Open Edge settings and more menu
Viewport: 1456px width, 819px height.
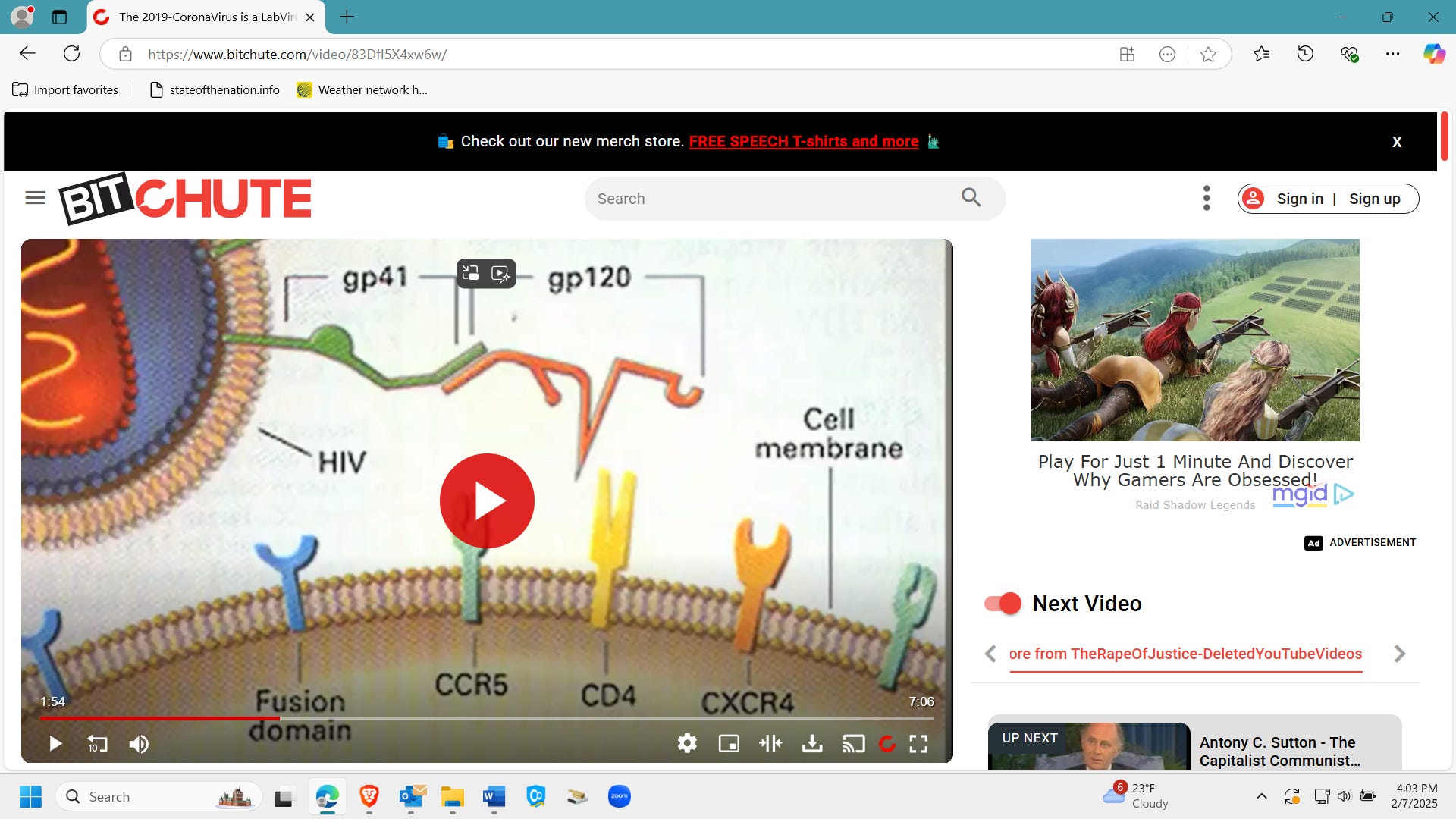coord(1392,54)
